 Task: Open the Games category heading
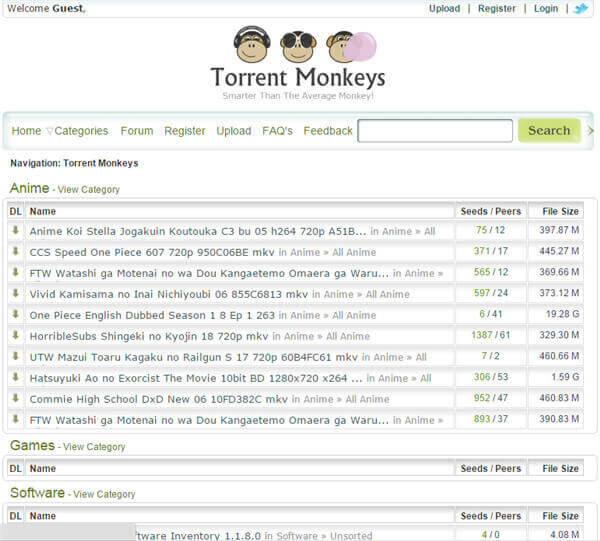point(33,445)
